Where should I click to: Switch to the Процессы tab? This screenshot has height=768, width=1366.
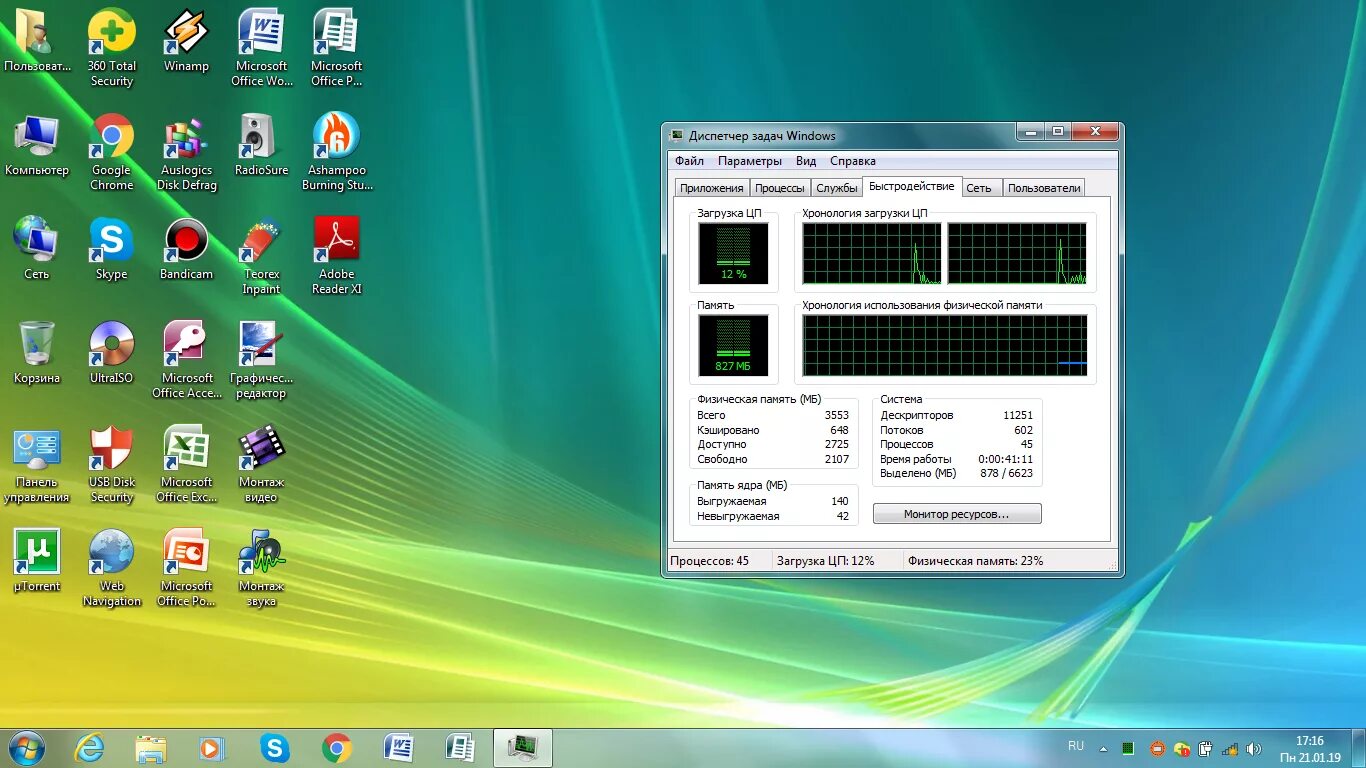[780, 188]
